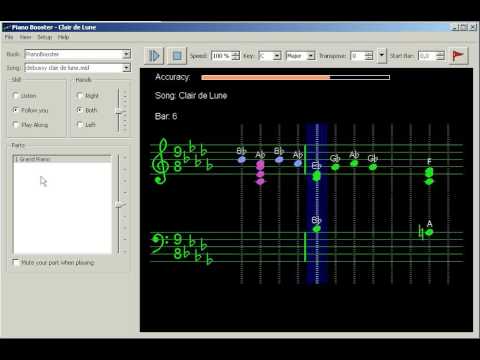Click the Parts volume slider handle
This screenshot has height=360, width=480.
(x=119, y=205)
